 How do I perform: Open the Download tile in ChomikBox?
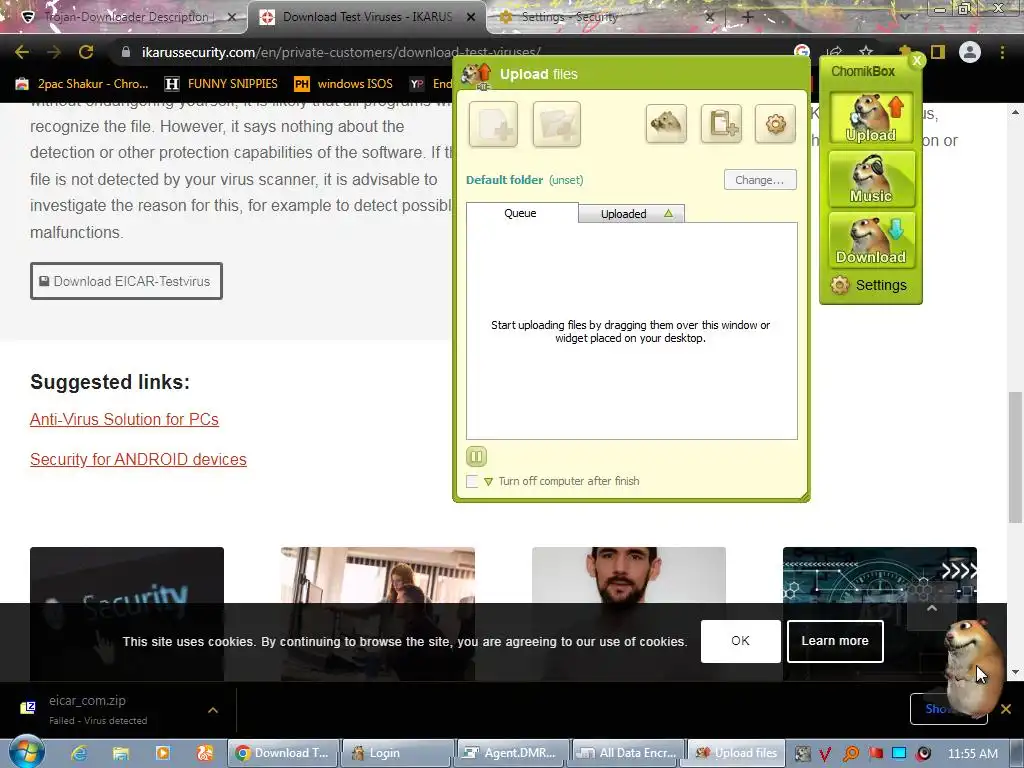pos(871,240)
